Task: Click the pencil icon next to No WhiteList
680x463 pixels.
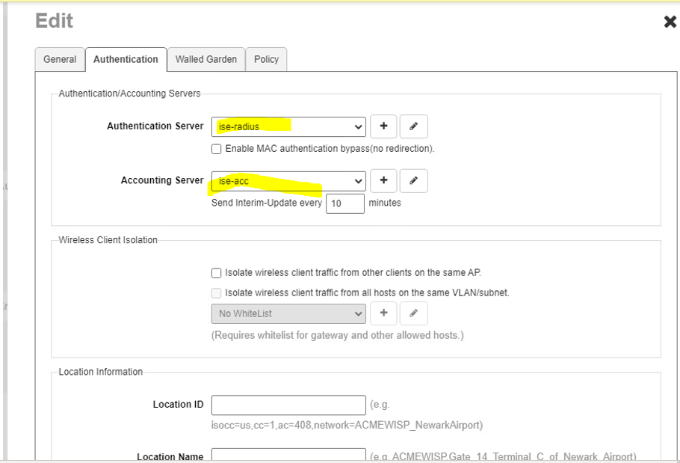Action: tap(414, 314)
